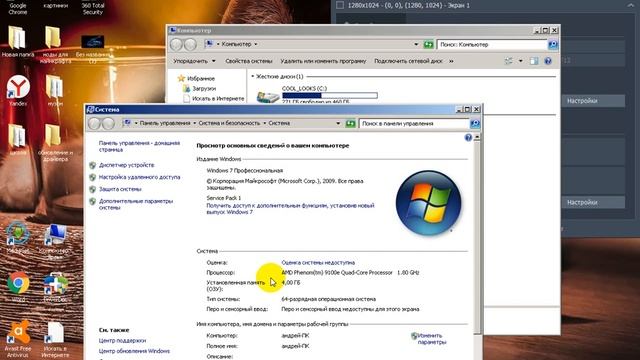This screenshot has height=360, width=640.
Task: Expand the arrow after Панель управления breadcrumb
Action: tap(194, 123)
